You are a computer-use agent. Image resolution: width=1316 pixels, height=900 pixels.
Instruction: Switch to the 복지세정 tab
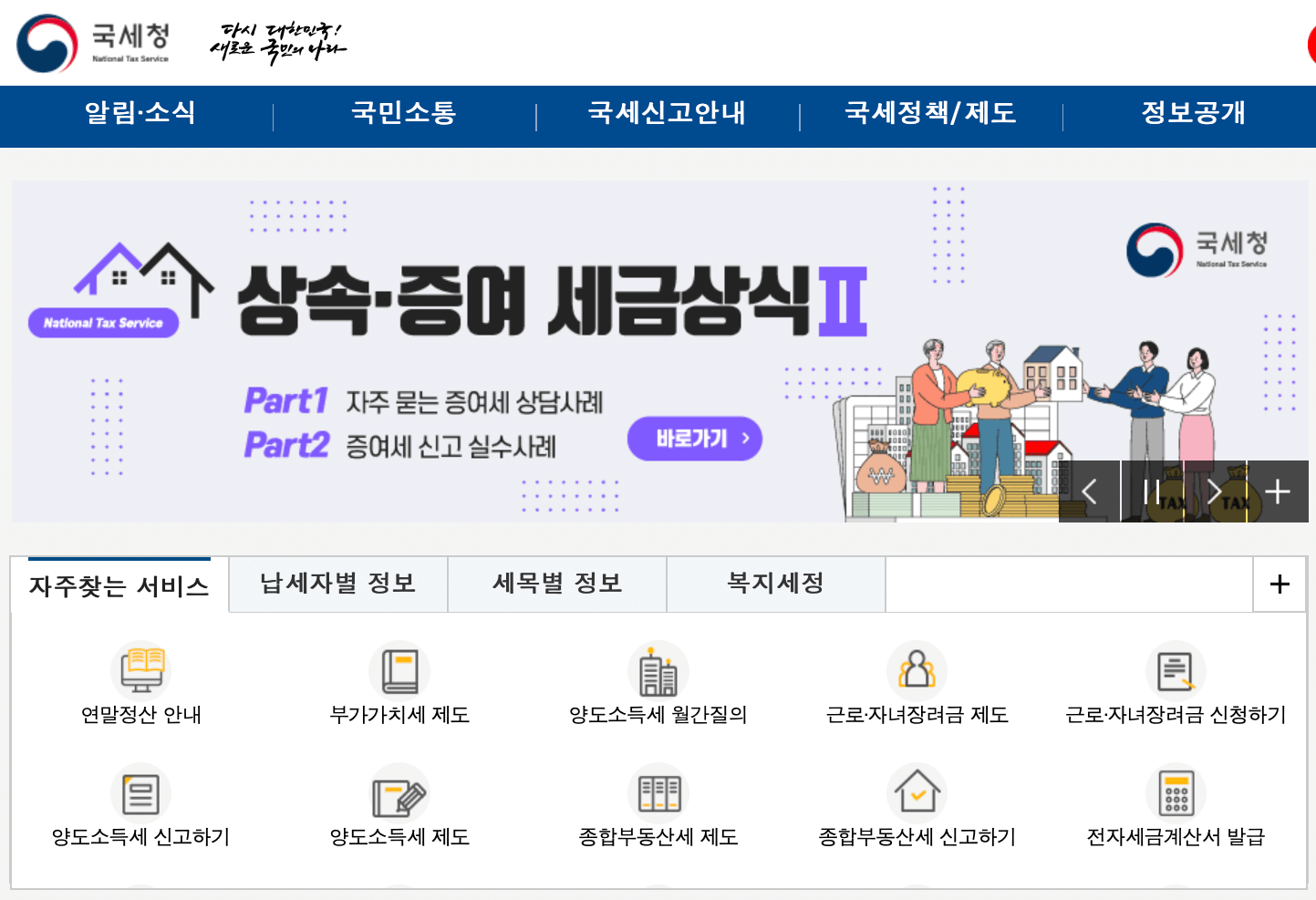pos(776,584)
